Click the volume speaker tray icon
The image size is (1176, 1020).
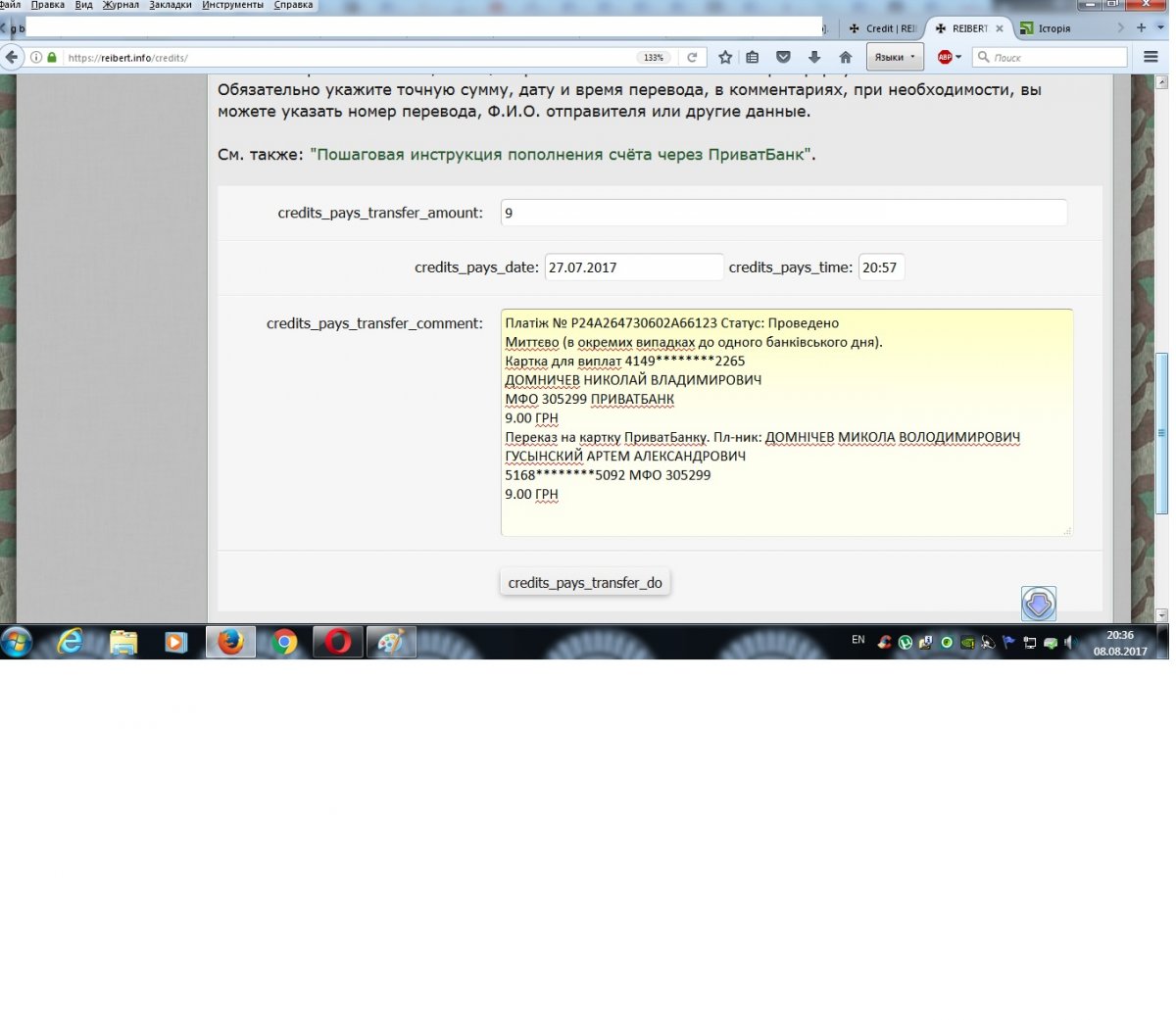point(1069,643)
